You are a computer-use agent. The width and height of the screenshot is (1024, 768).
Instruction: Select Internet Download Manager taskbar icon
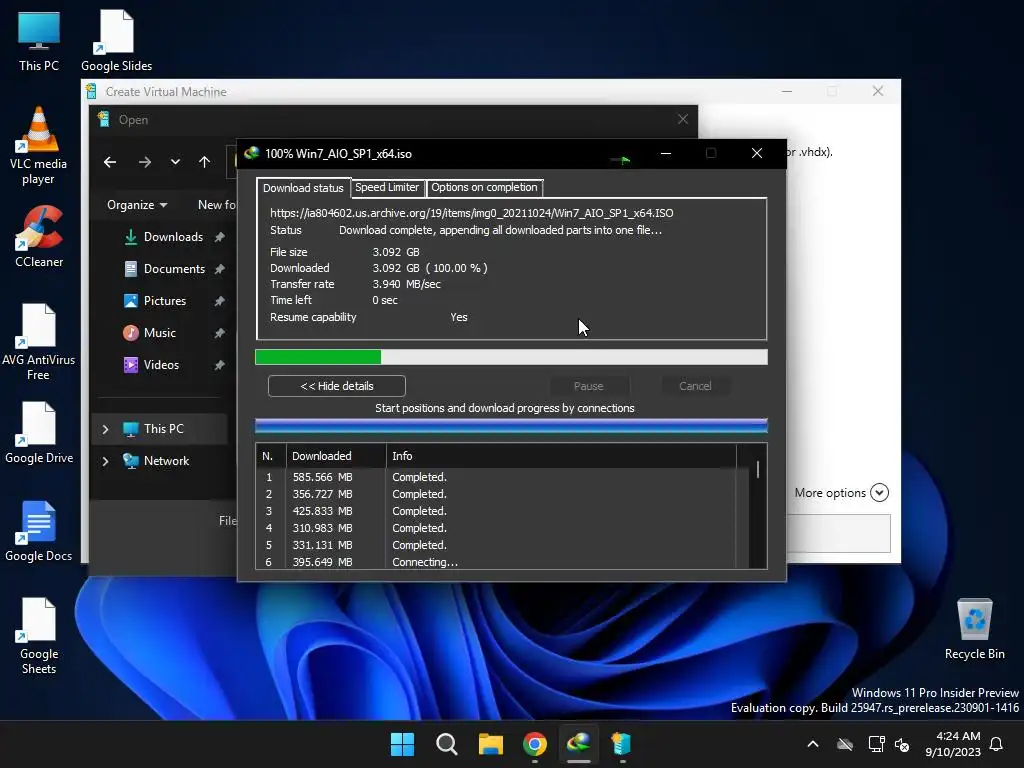[x=579, y=744]
